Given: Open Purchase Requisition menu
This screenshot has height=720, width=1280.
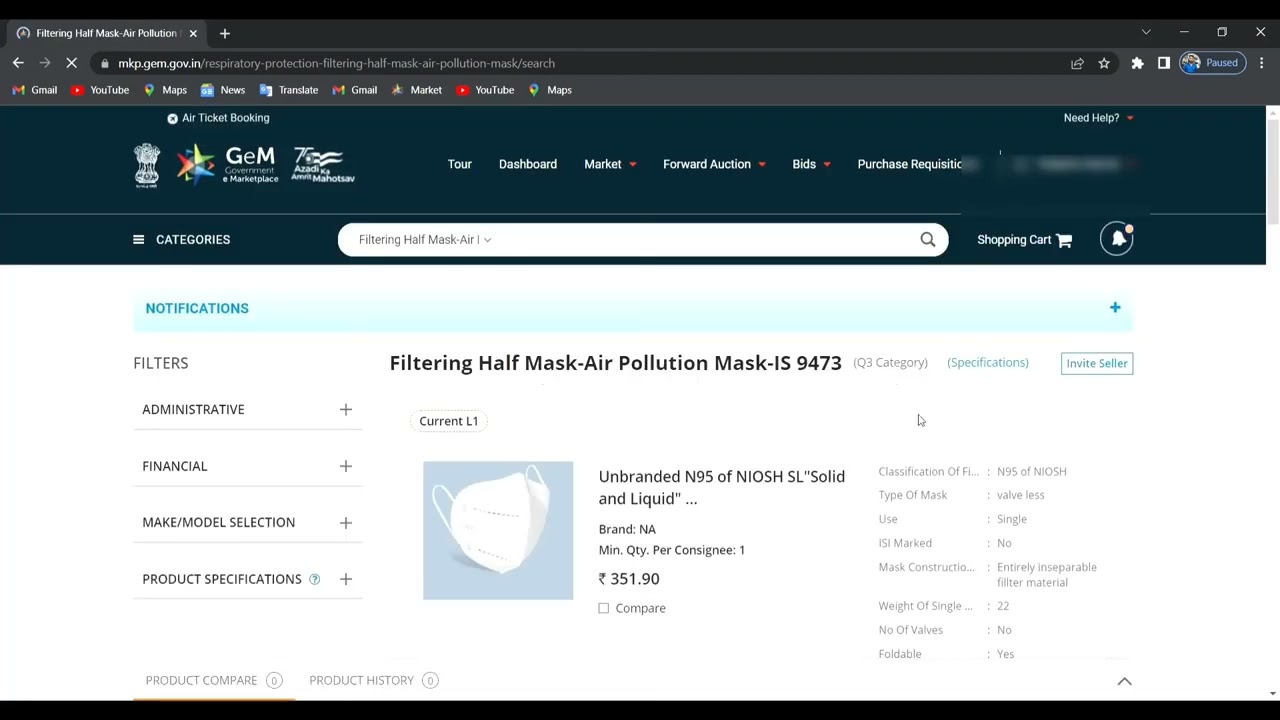Looking at the screenshot, I should pyautogui.click(x=911, y=164).
